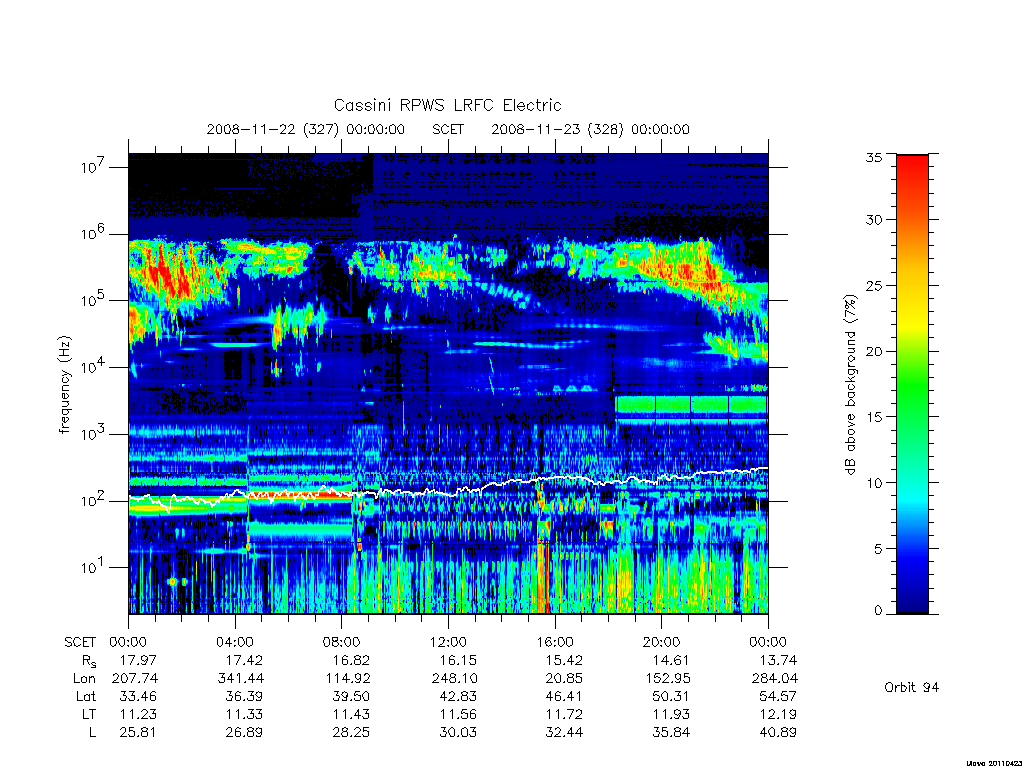Click the 'Orbit 94' label
This screenshot has width=1024, height=768.
coord(912,687)
